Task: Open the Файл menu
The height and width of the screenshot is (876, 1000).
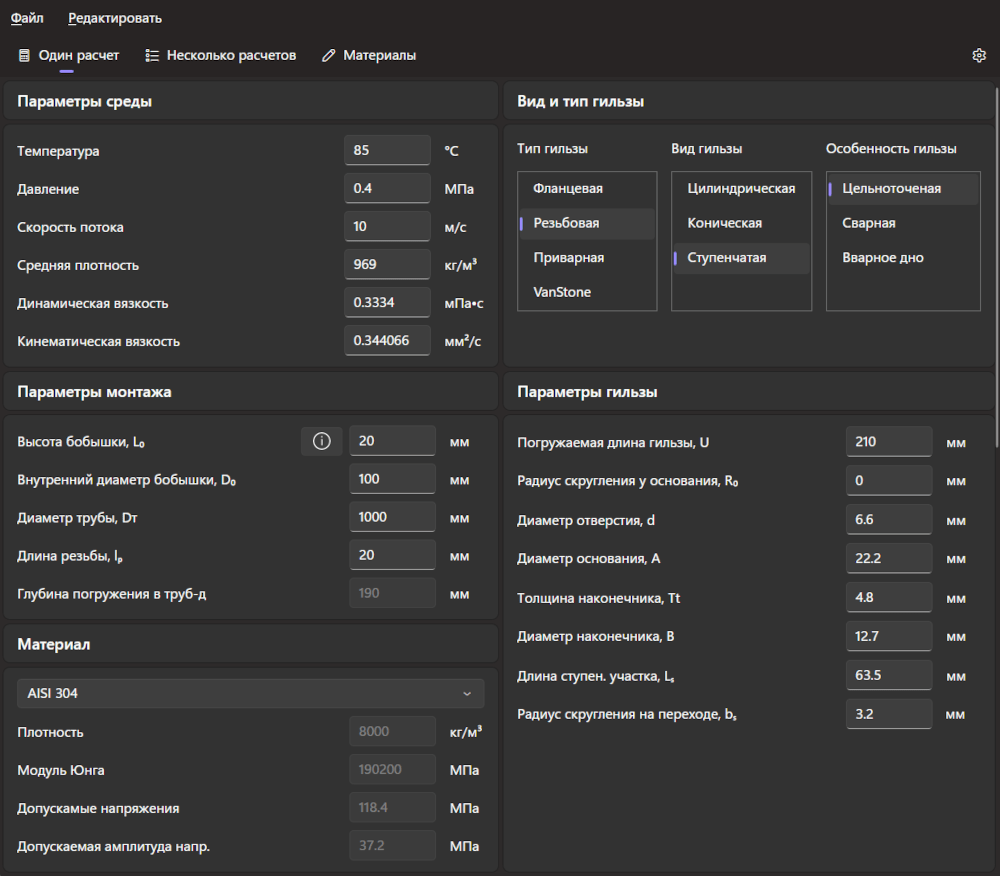Action: coord(27,18)
